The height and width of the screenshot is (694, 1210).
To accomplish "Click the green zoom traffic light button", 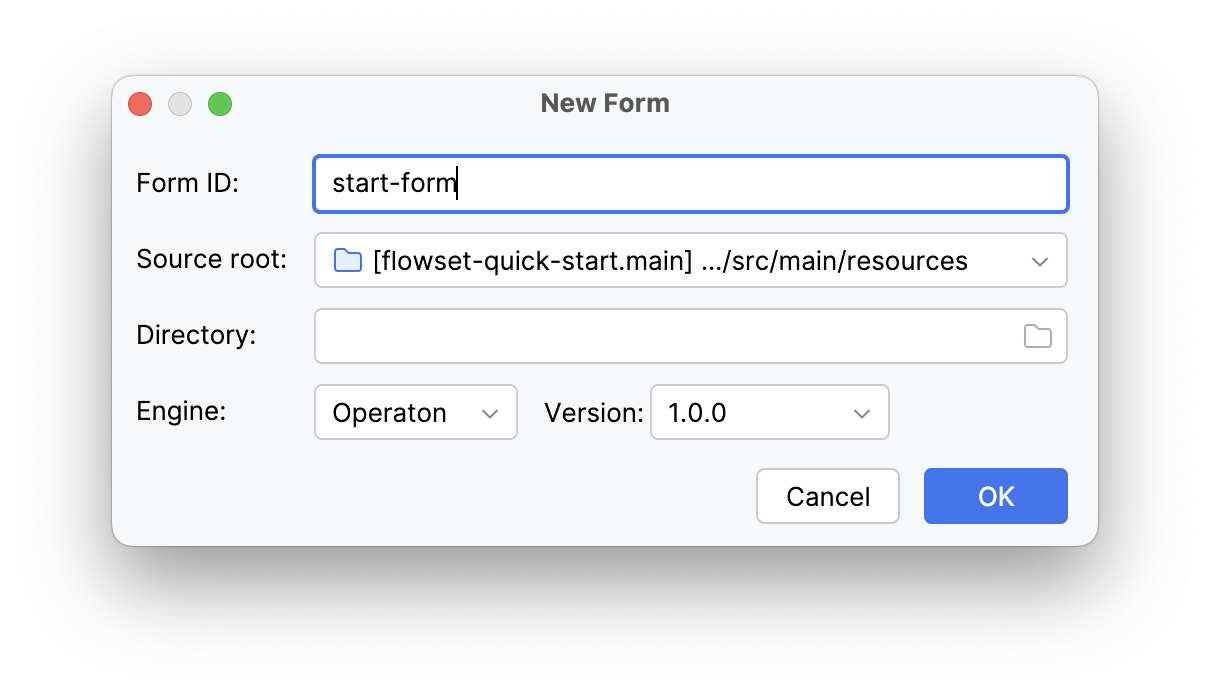I will pyautogui.click(x=220, y=103).
